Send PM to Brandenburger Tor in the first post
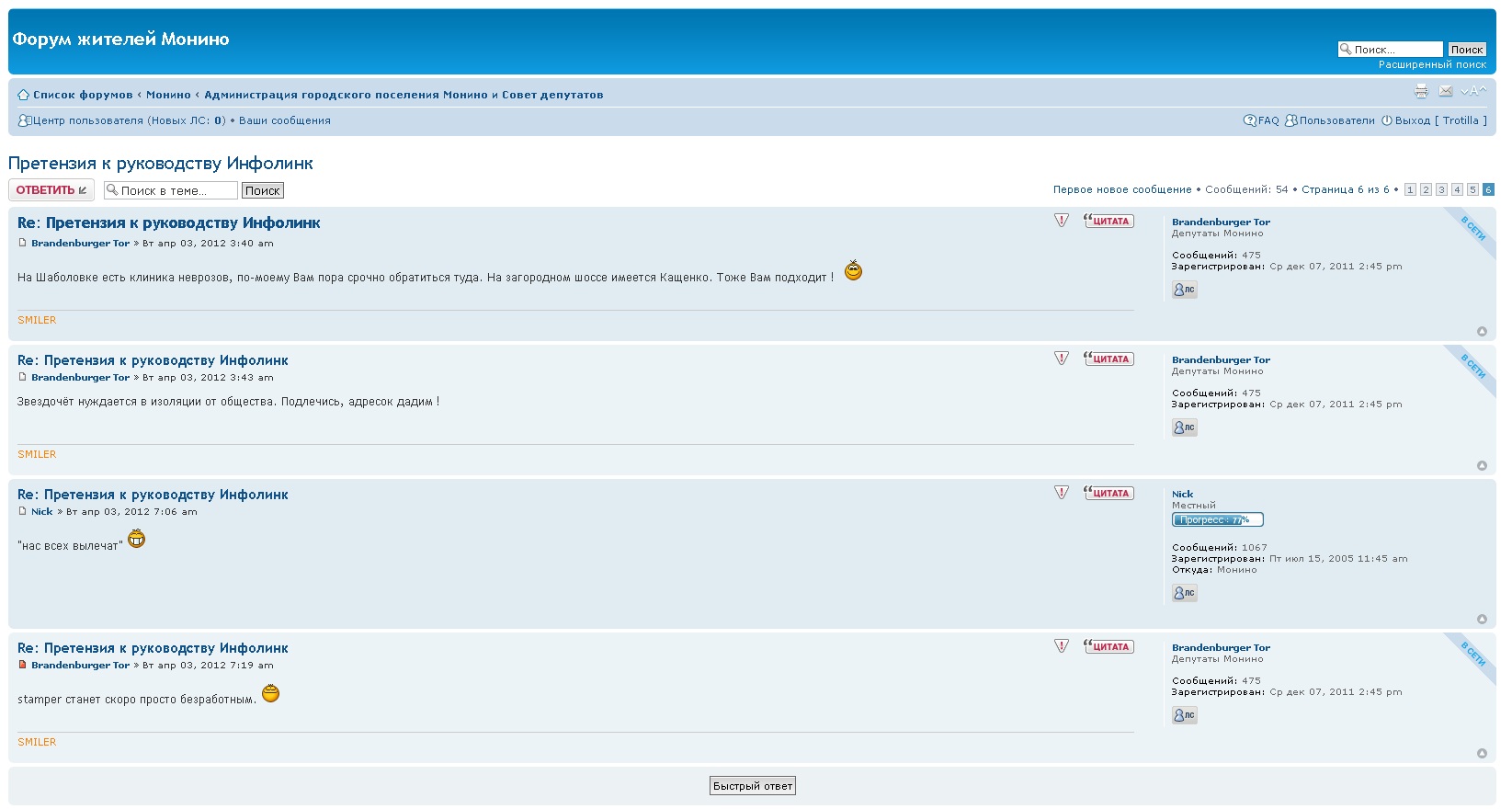This screenshot has width=1512, height=809. 1184,290
